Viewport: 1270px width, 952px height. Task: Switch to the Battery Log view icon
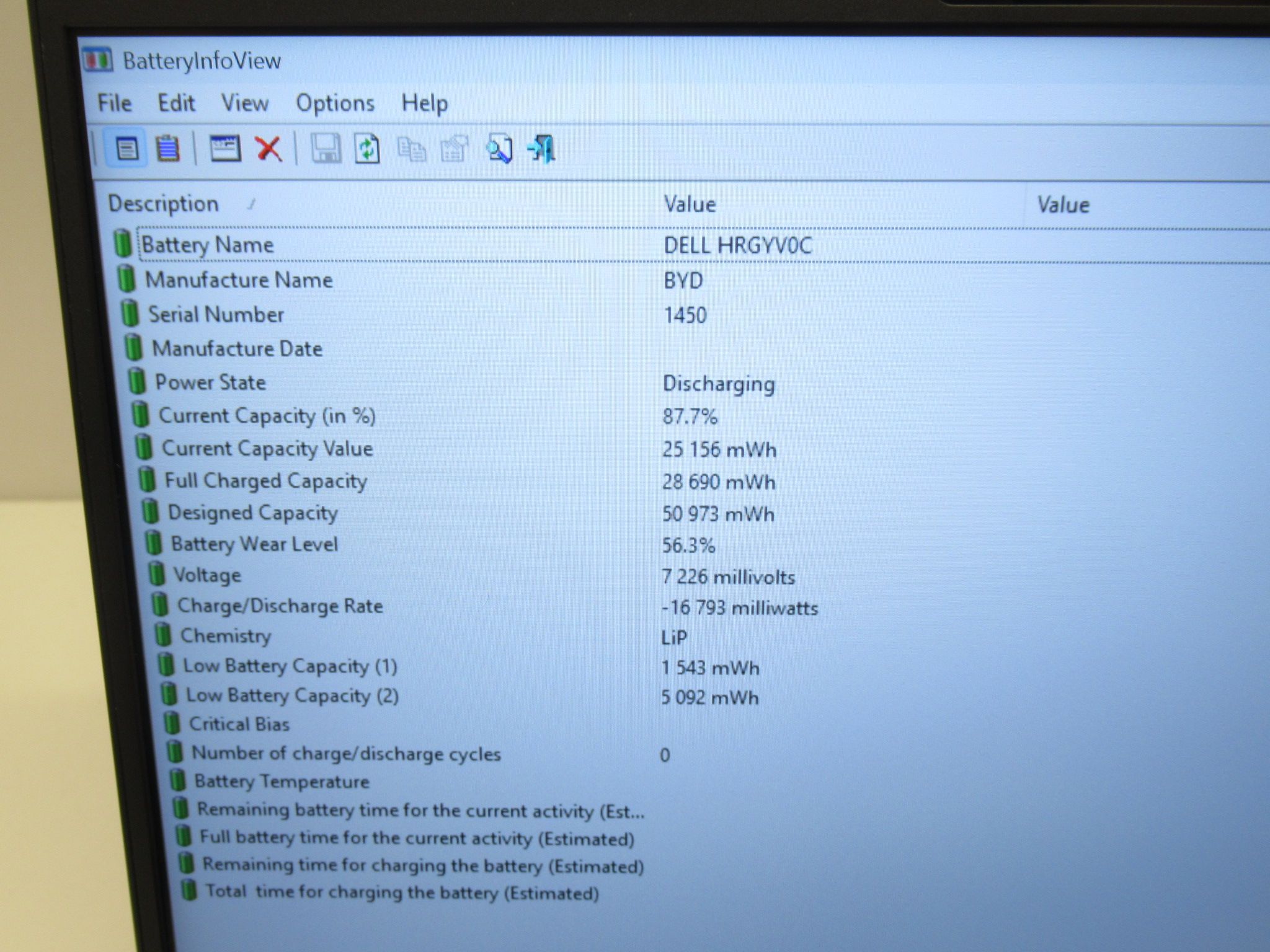click(167, 149)
